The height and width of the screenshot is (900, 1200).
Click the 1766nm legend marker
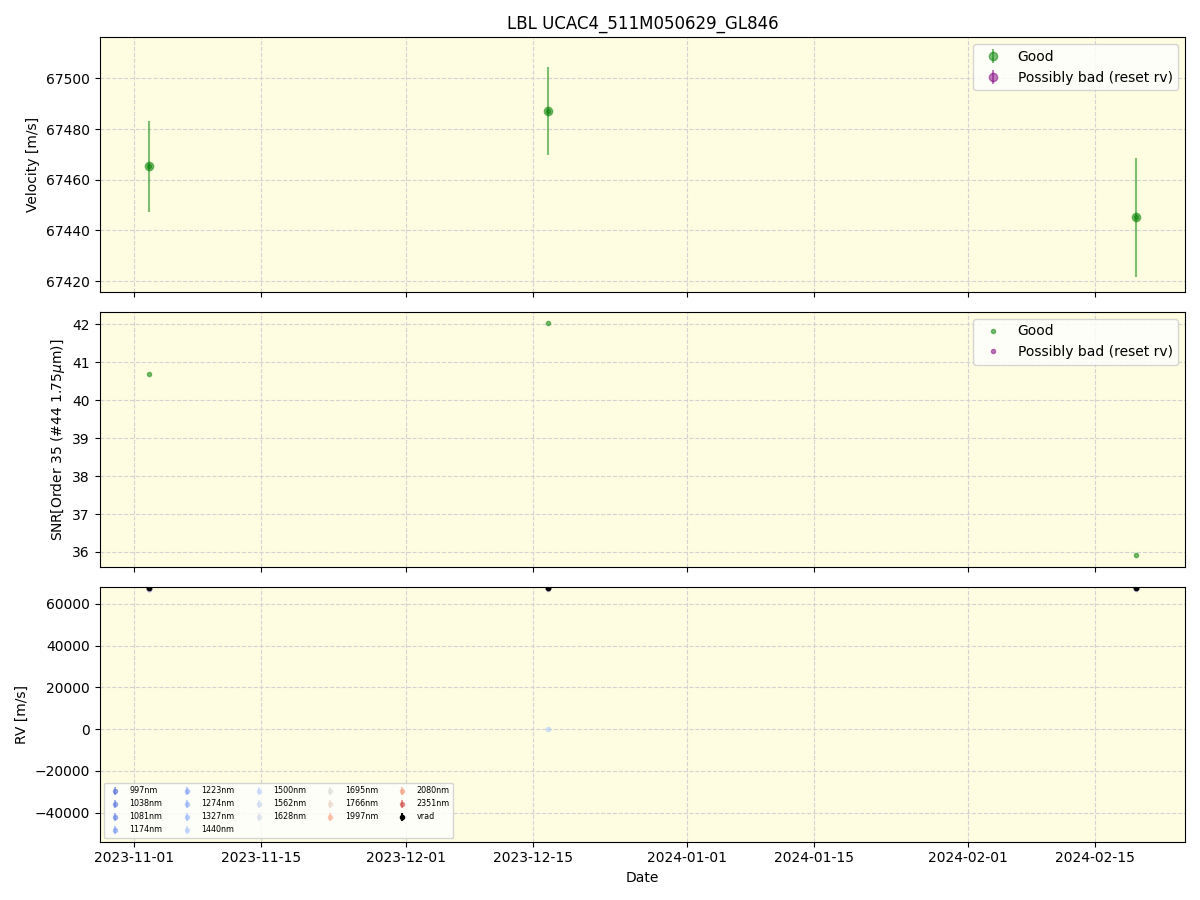click(331, 804)
